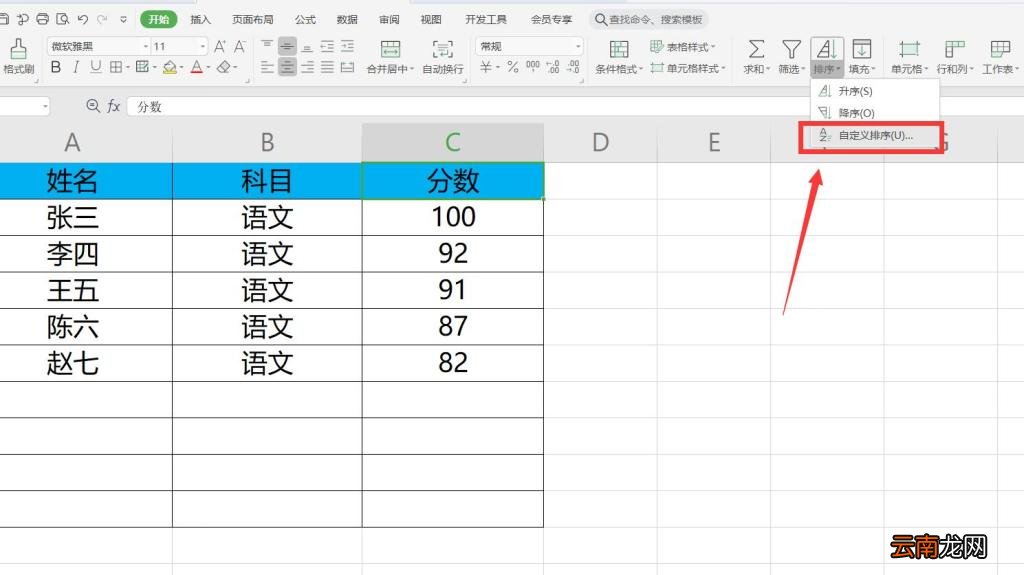Decrease font size with the smaller A icon
1024x575 pixels.
coord(240,46)
